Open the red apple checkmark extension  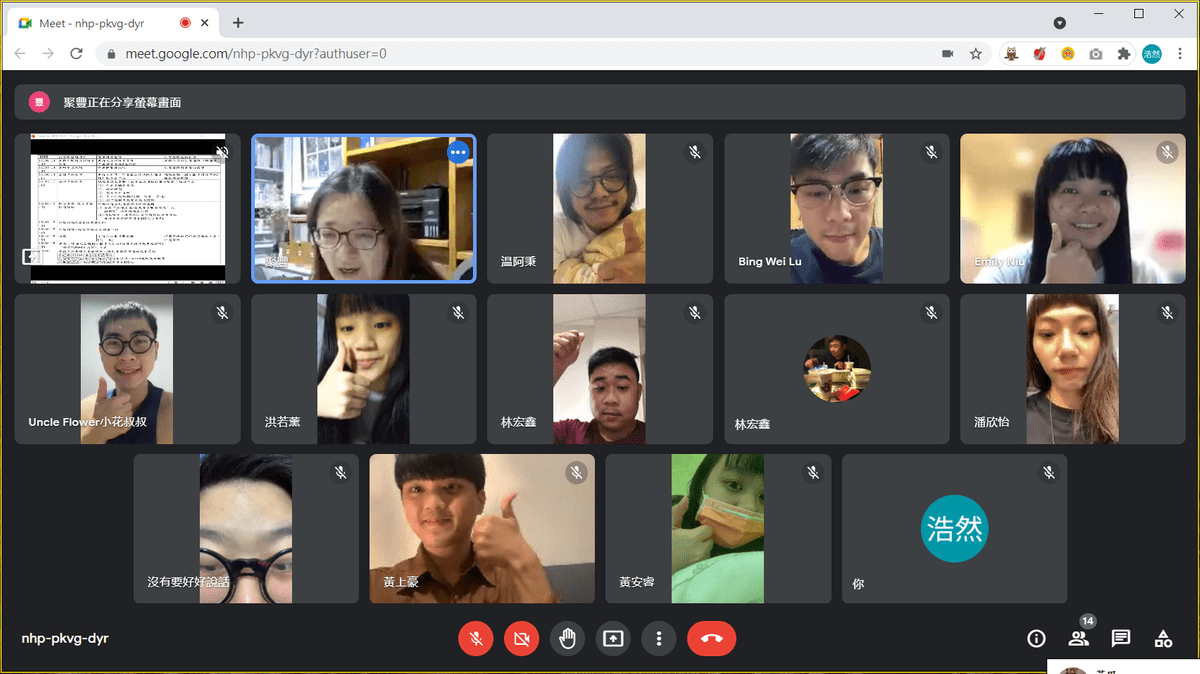pyautogui.click(x=1040, y=54)
